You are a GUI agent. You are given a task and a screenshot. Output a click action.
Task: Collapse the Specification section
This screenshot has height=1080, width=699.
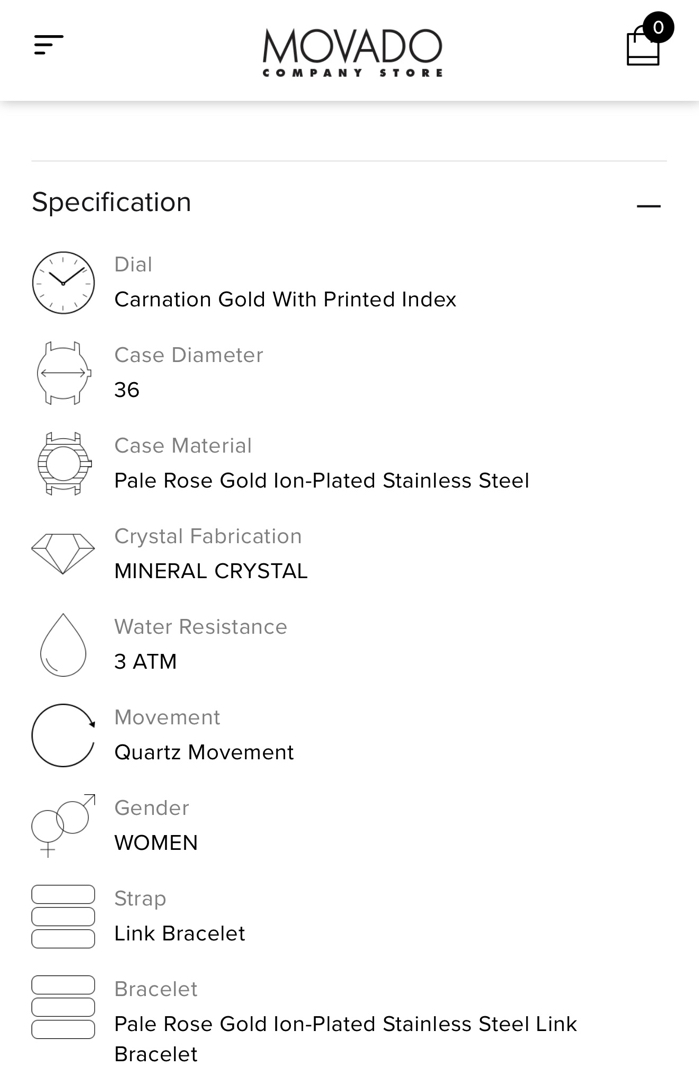(x=648, y=206)
